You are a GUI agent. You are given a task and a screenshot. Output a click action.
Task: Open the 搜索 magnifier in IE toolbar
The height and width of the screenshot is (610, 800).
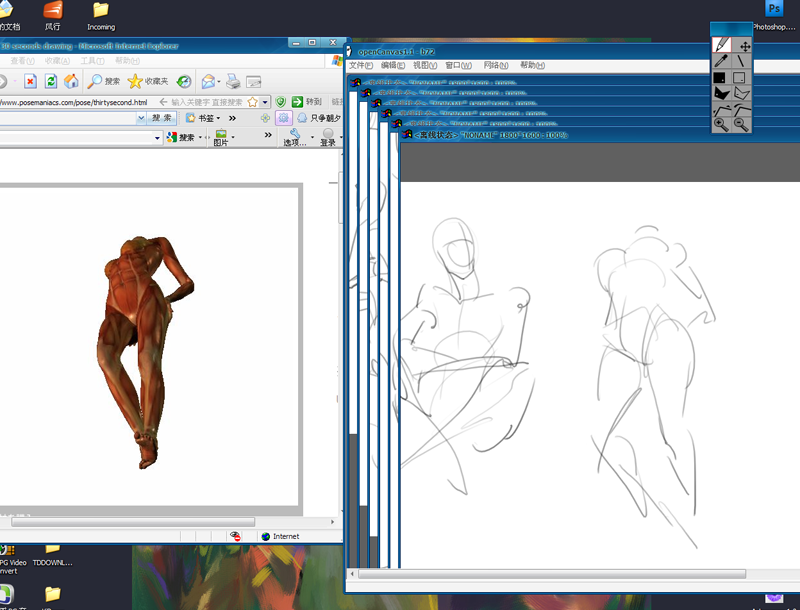(104, 81)
